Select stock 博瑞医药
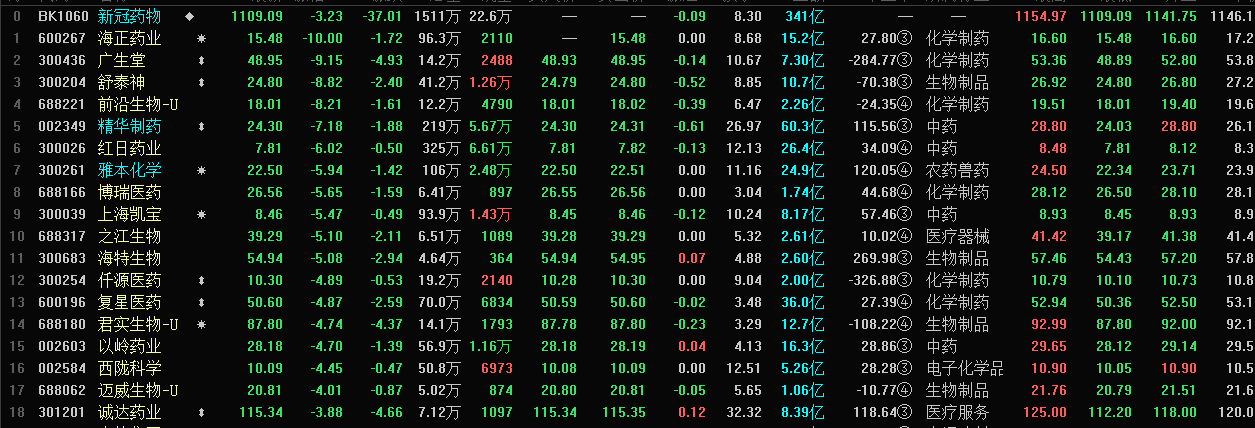Screen dimensions: 1255x428 coord(129,192)
